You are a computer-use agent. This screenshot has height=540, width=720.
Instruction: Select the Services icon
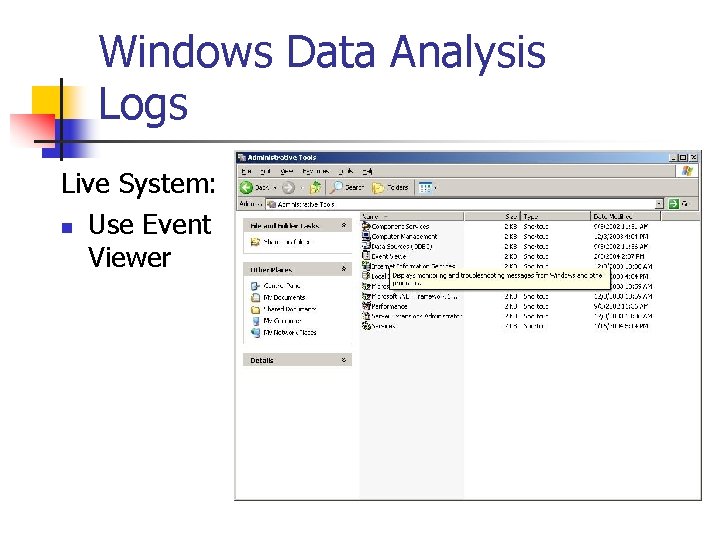tap(366, 326)
